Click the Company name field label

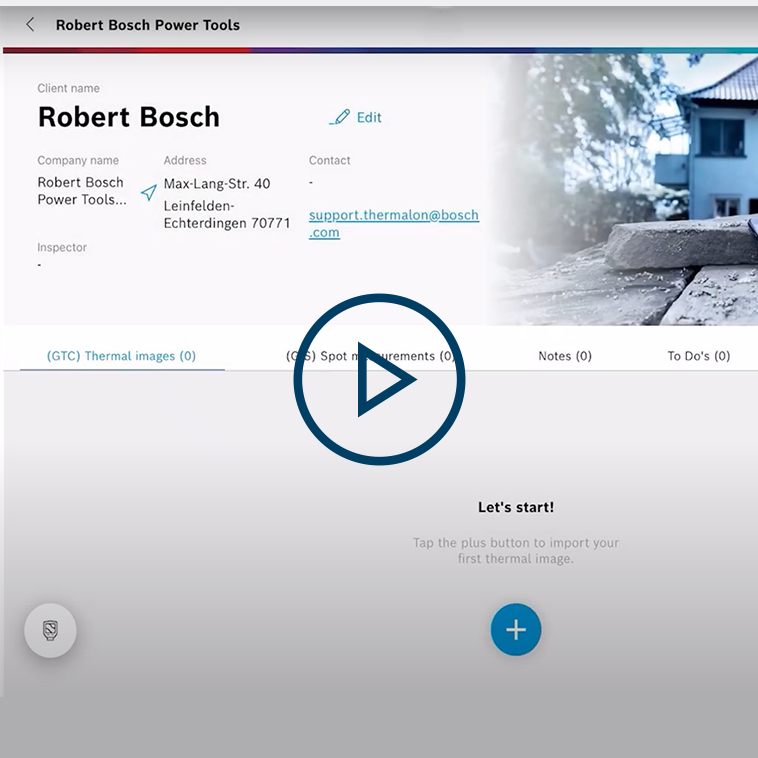(78, 160)
